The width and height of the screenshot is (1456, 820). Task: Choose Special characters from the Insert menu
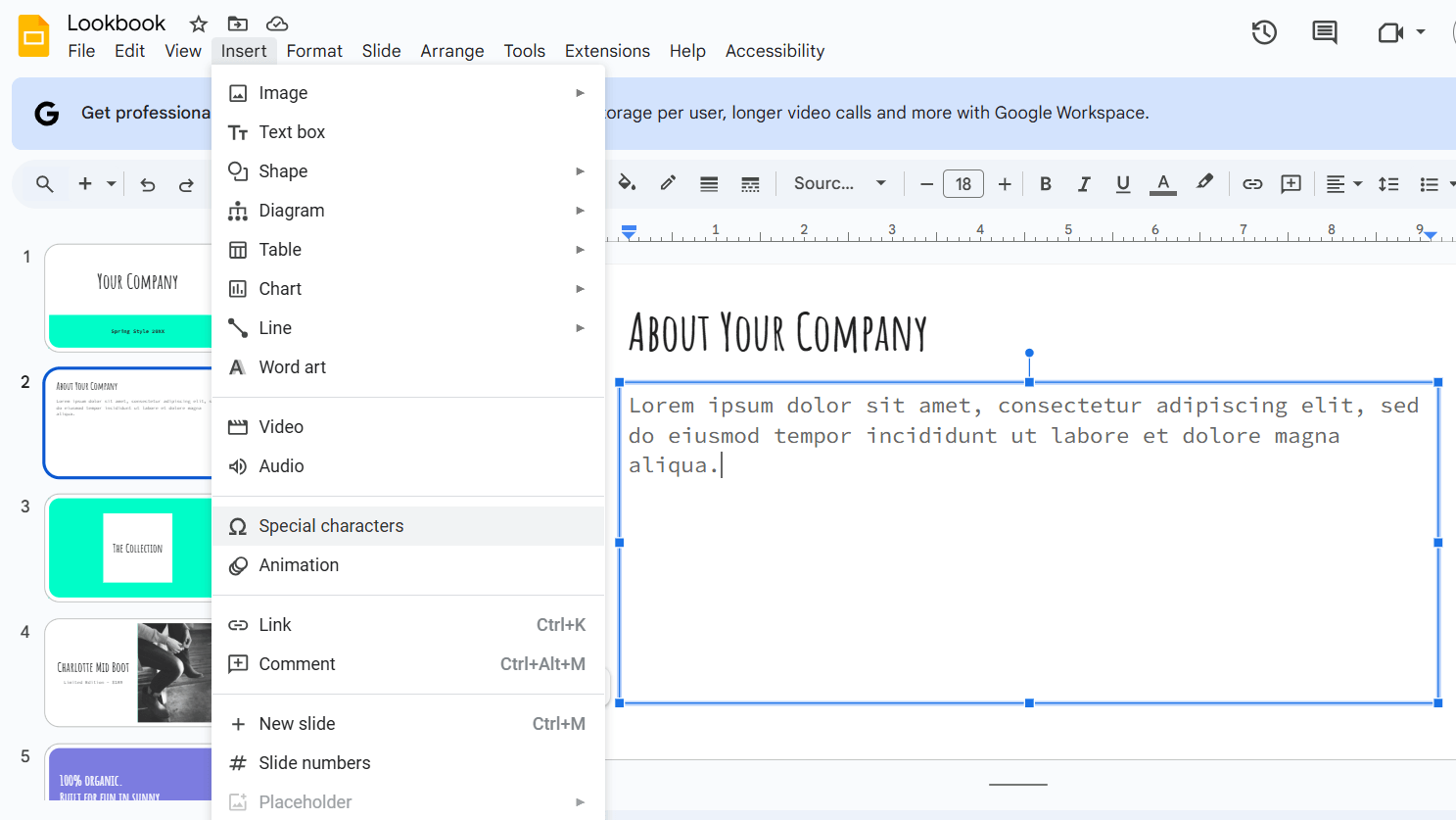click(x=330, y=525)
